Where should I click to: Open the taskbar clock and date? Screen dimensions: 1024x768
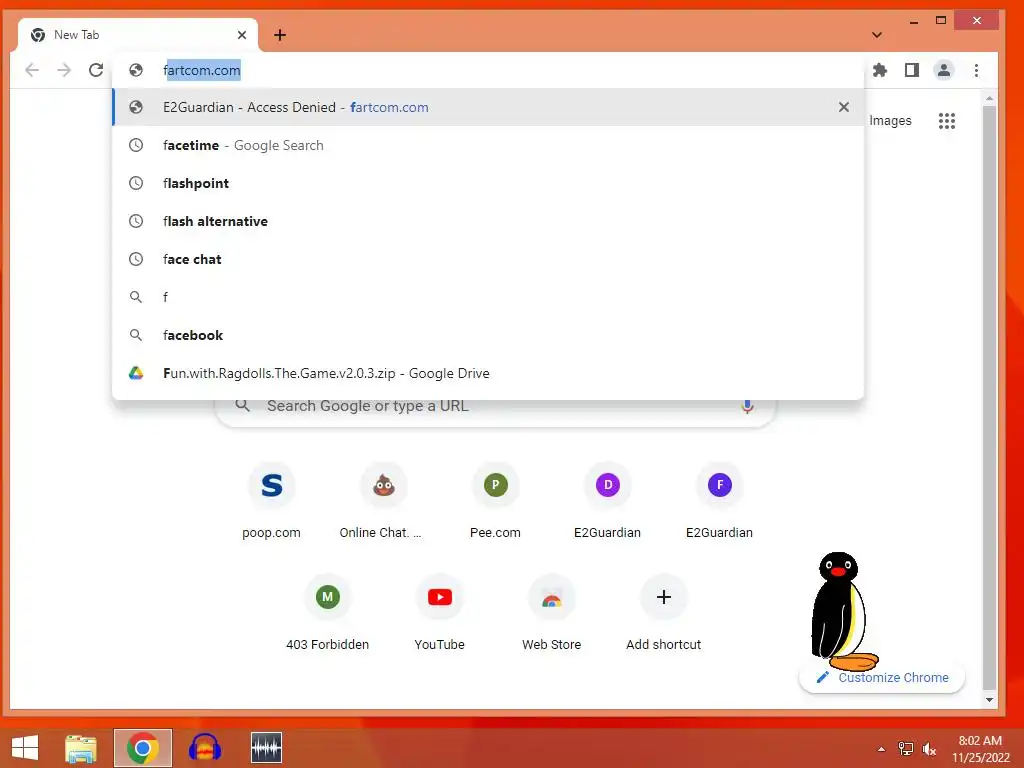click(980, 749)
